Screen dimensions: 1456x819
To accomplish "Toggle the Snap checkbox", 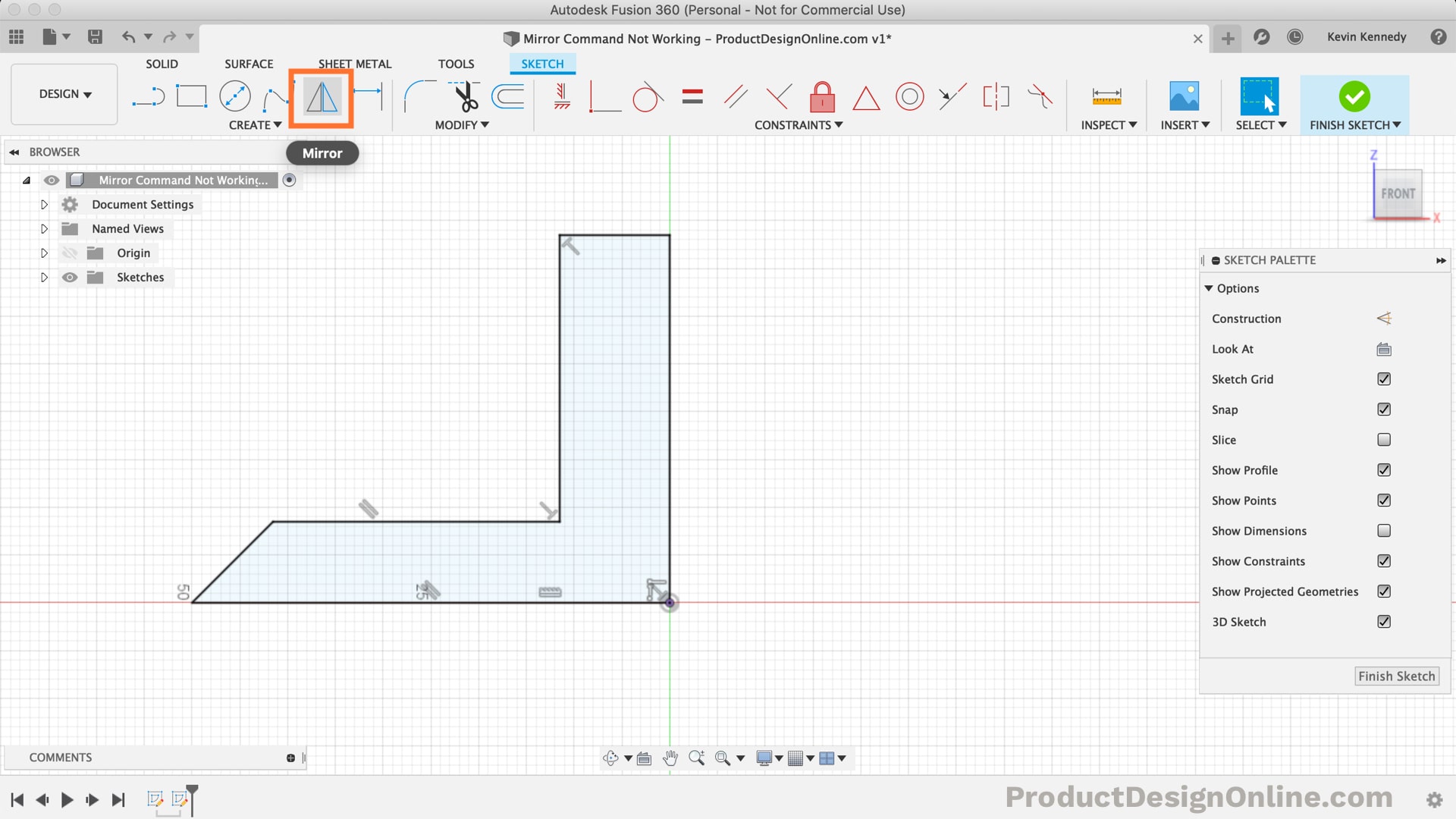I will [1384, 409].
